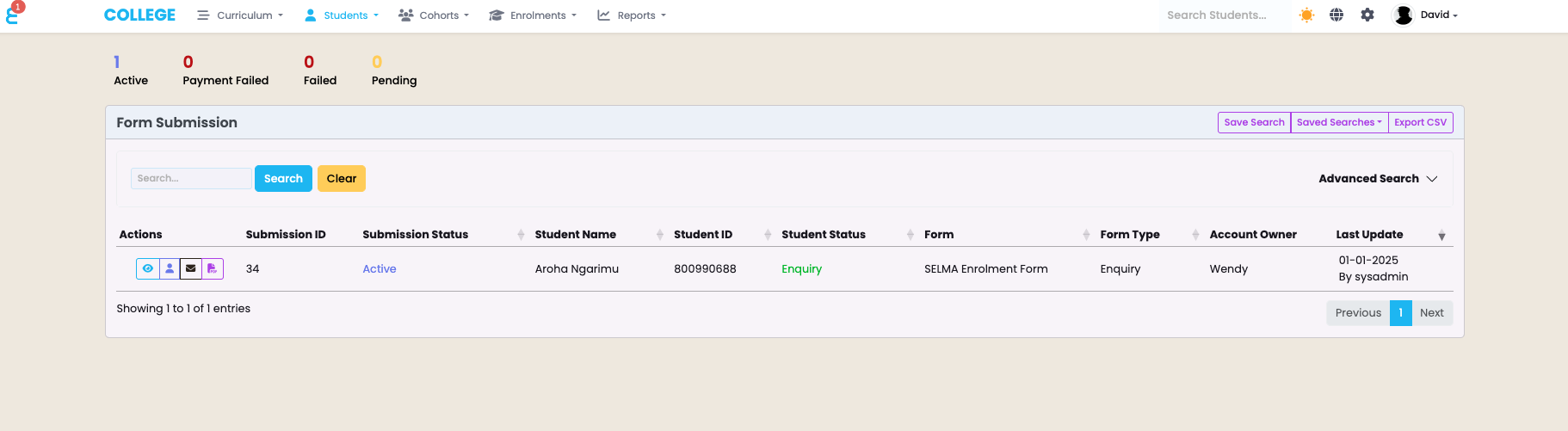
Task: Click the Export CSV button
Action: tap(1420, 122)
